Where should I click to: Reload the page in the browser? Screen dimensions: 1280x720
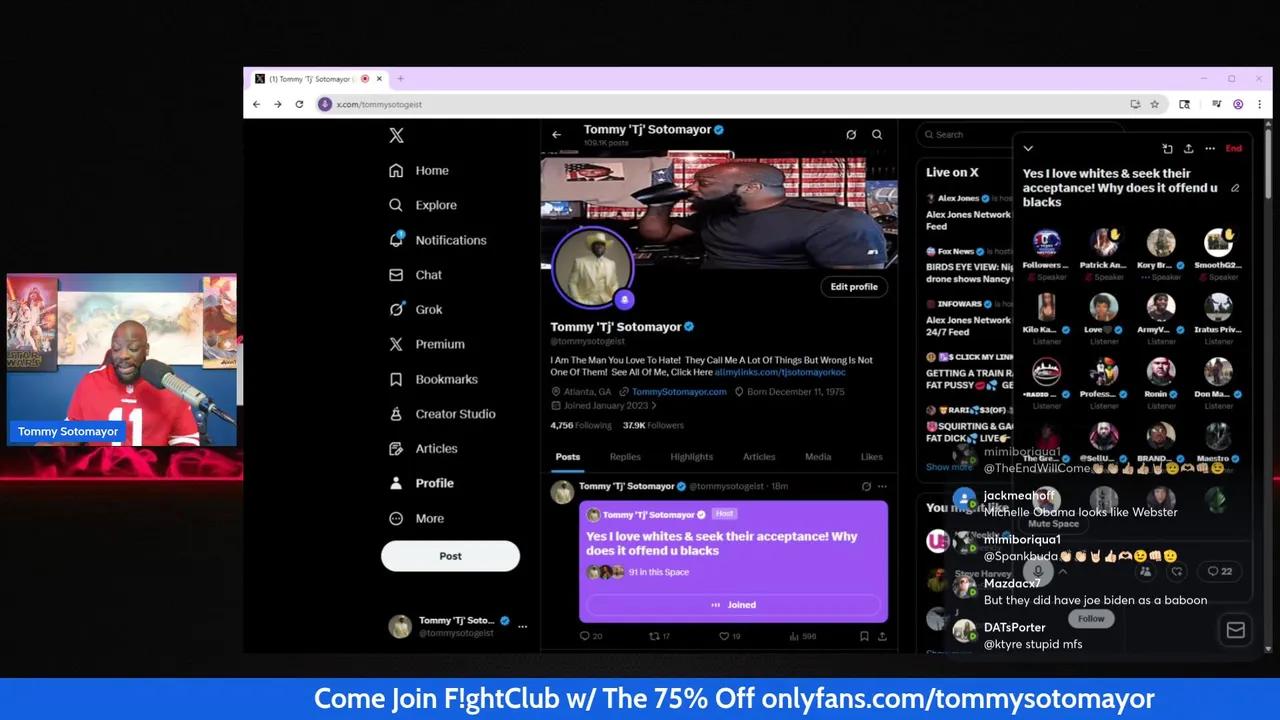299,104
